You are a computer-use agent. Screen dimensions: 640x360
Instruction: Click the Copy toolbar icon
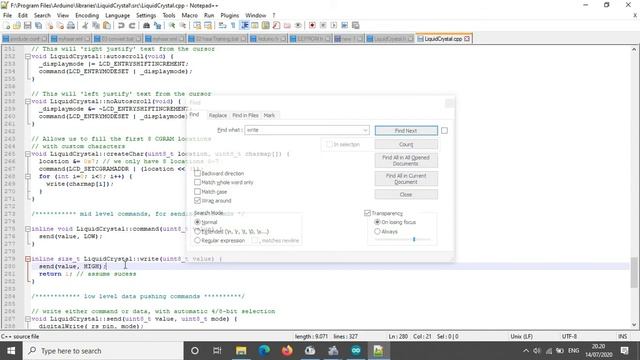pos(96,26)
